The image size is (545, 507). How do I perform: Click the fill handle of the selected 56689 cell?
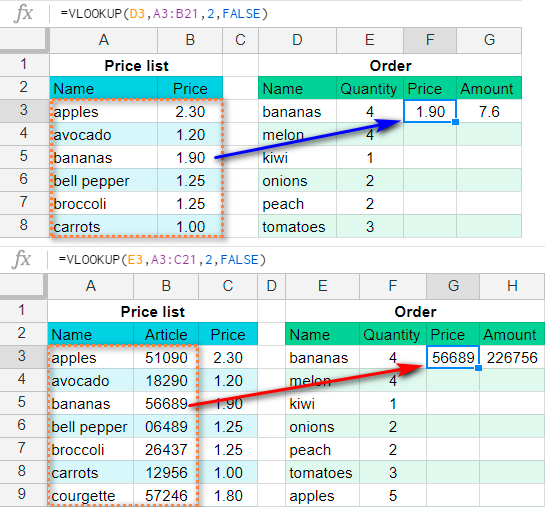(x=479, y=368)
